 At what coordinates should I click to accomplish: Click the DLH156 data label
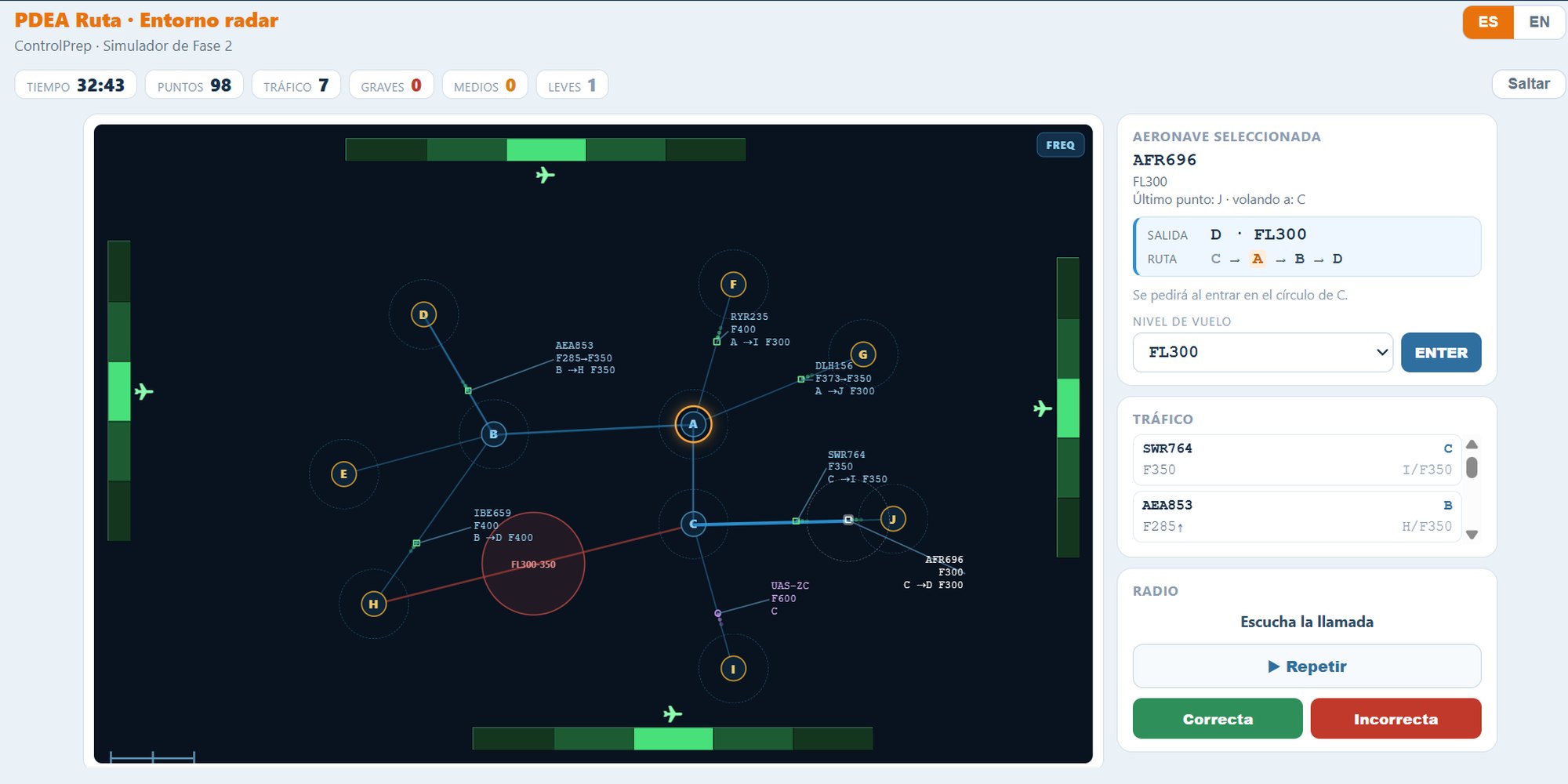pyautogui.click(x=844, y=379)
